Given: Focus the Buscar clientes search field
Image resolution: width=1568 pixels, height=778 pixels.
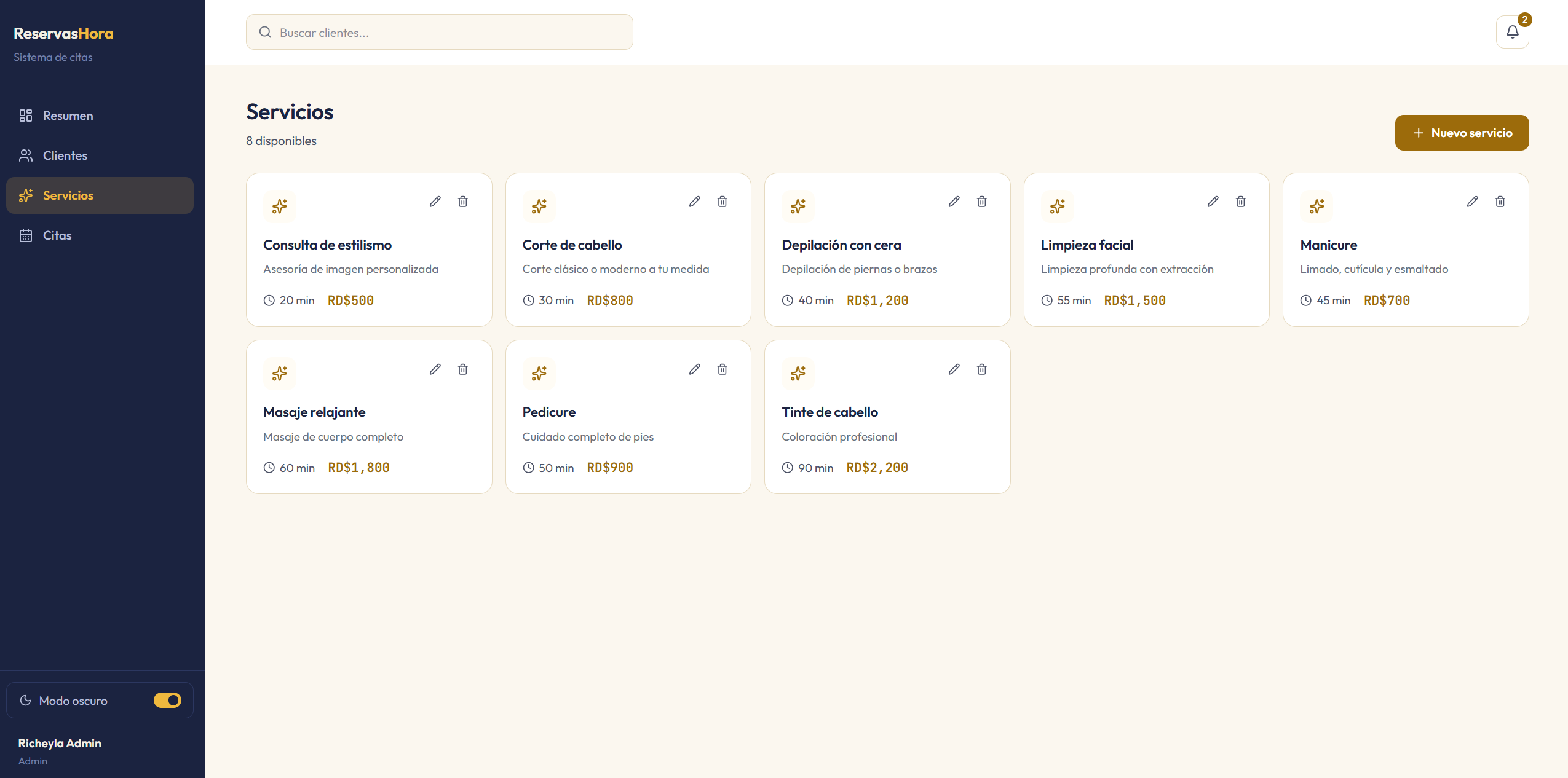Looking at the screenshot, I should point(439,32).
